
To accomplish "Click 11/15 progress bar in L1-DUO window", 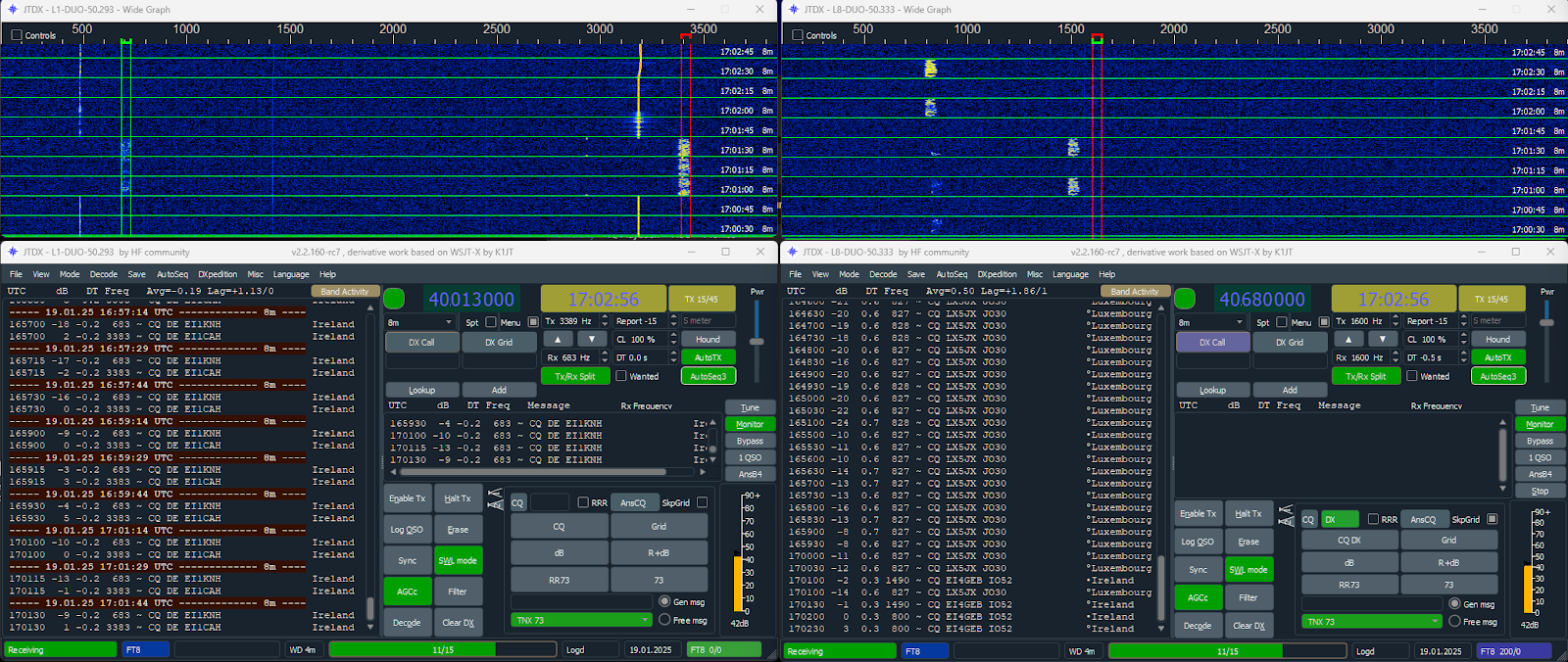I will pyautogui.click(x=443, y=649).
